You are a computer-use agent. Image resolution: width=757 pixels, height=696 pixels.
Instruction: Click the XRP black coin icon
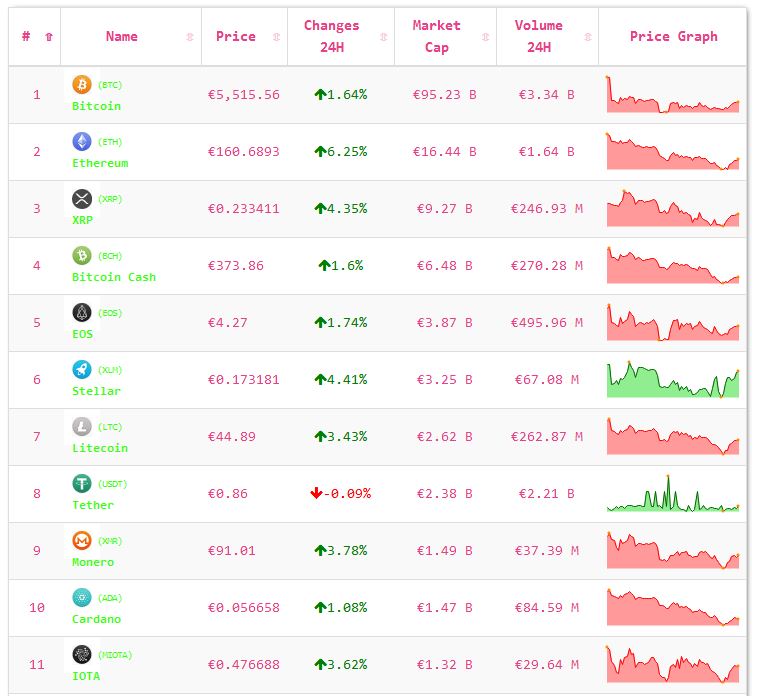point(82,199)
